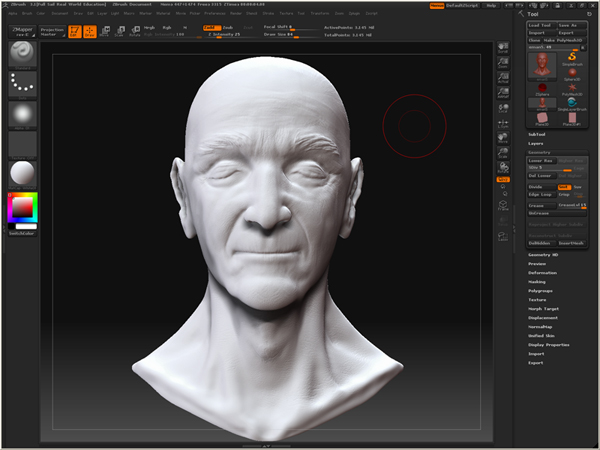Click the Load Tool button

[540, 24]
